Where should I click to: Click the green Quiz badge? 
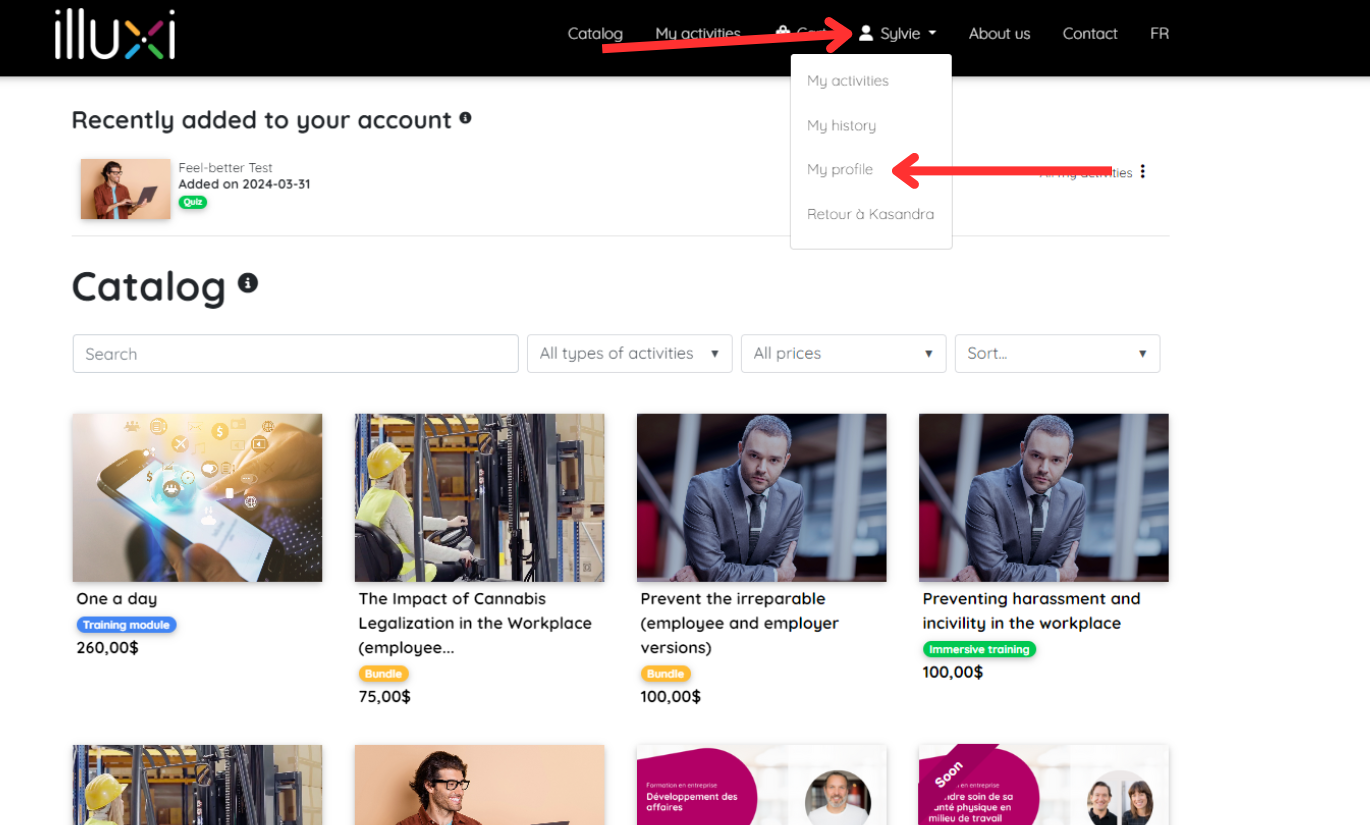coord(193,202)
